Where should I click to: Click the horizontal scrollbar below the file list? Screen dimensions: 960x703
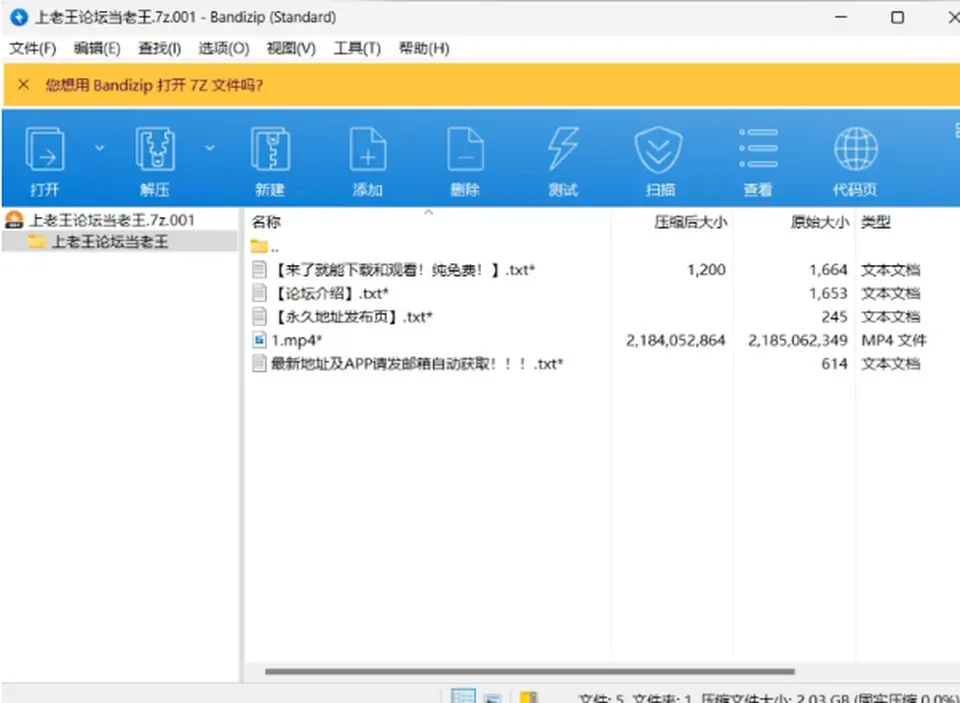click(530, 671)
